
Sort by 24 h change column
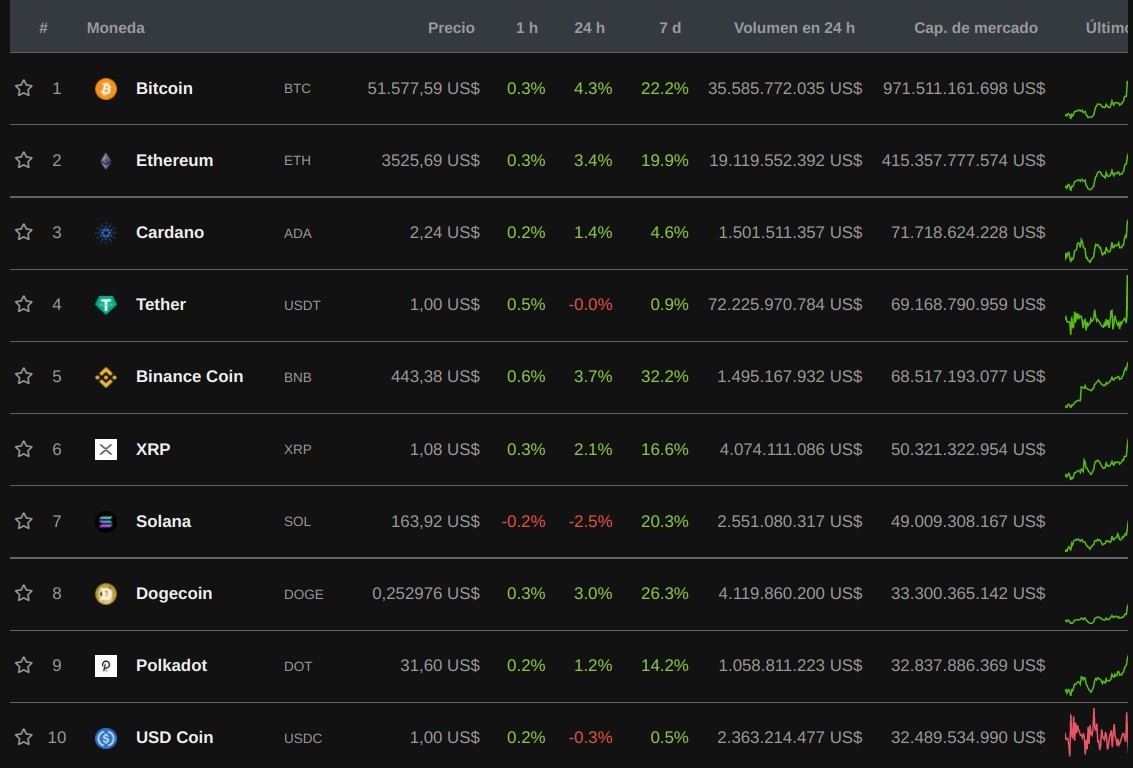(590, 27)
